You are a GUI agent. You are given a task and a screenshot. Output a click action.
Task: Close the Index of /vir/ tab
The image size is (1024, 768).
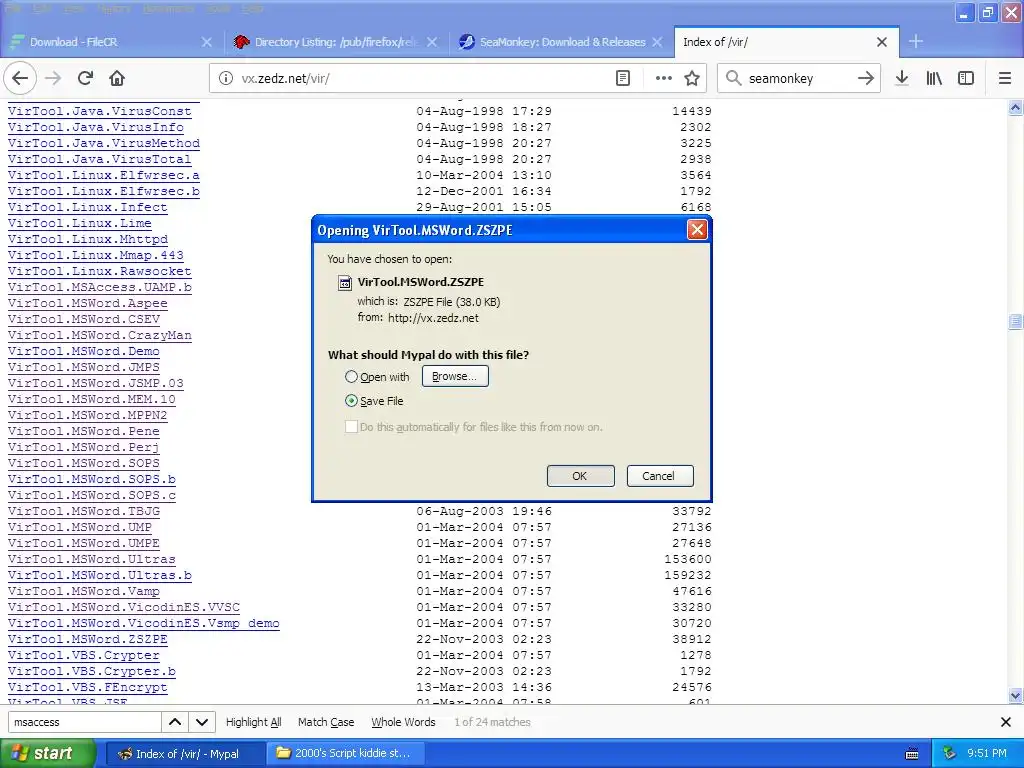click(x=882, y=42)
